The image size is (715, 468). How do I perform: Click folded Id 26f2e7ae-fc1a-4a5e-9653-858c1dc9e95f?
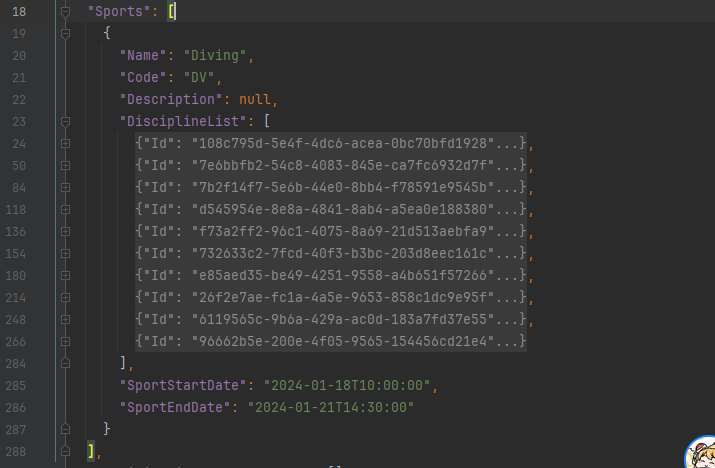[331, 297]
